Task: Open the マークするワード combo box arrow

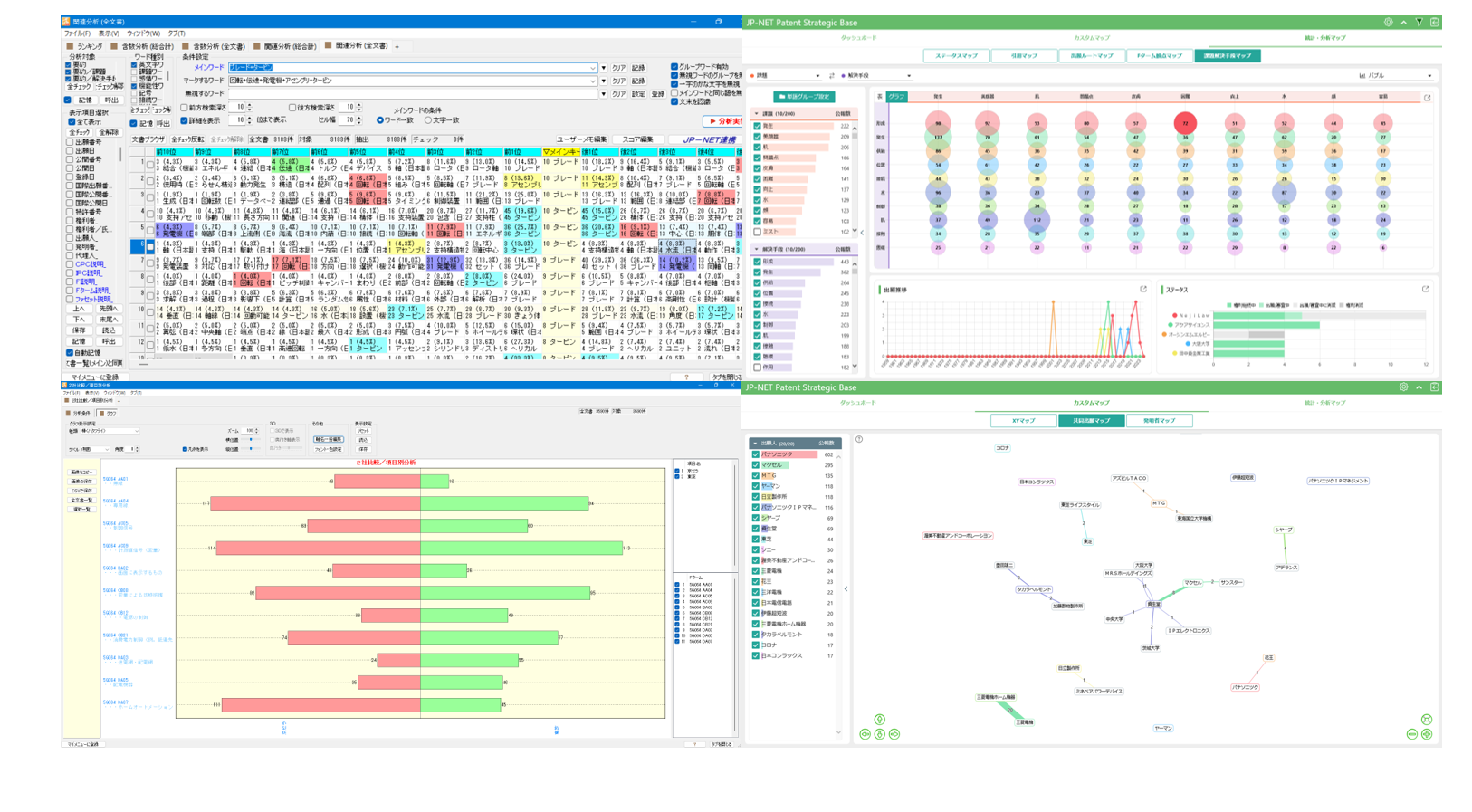Action: coord(592,81)
